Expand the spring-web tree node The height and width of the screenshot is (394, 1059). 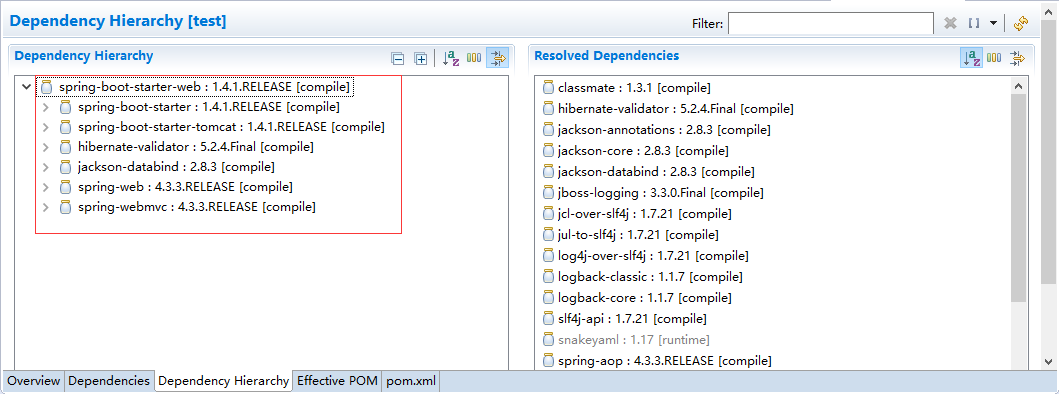point(45,187)
